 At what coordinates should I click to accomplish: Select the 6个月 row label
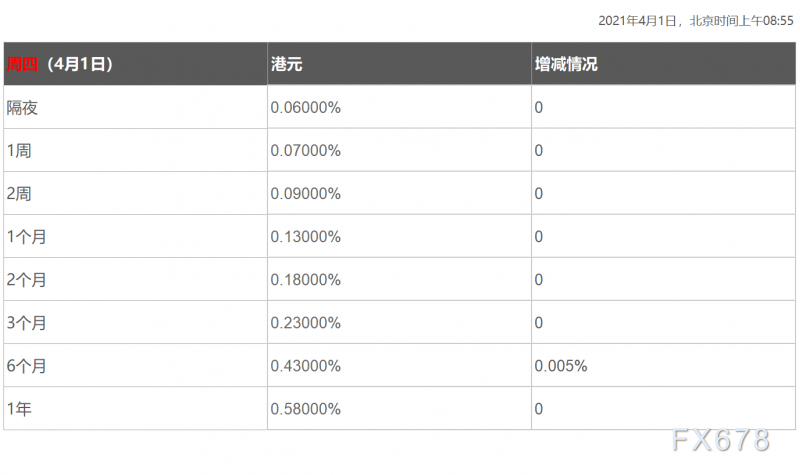27,366
